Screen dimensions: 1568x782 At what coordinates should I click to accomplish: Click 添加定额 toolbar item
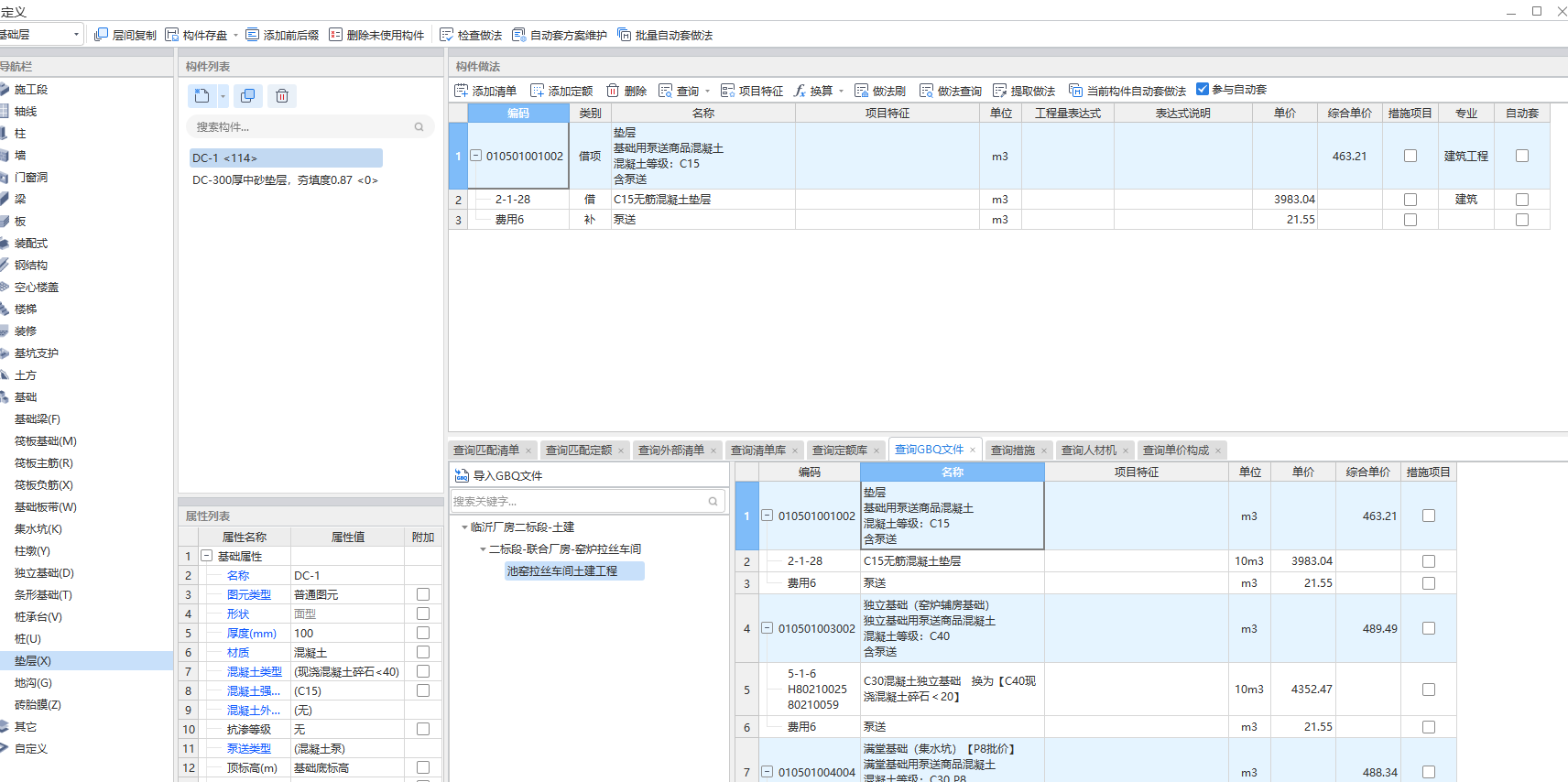(561, 91)
